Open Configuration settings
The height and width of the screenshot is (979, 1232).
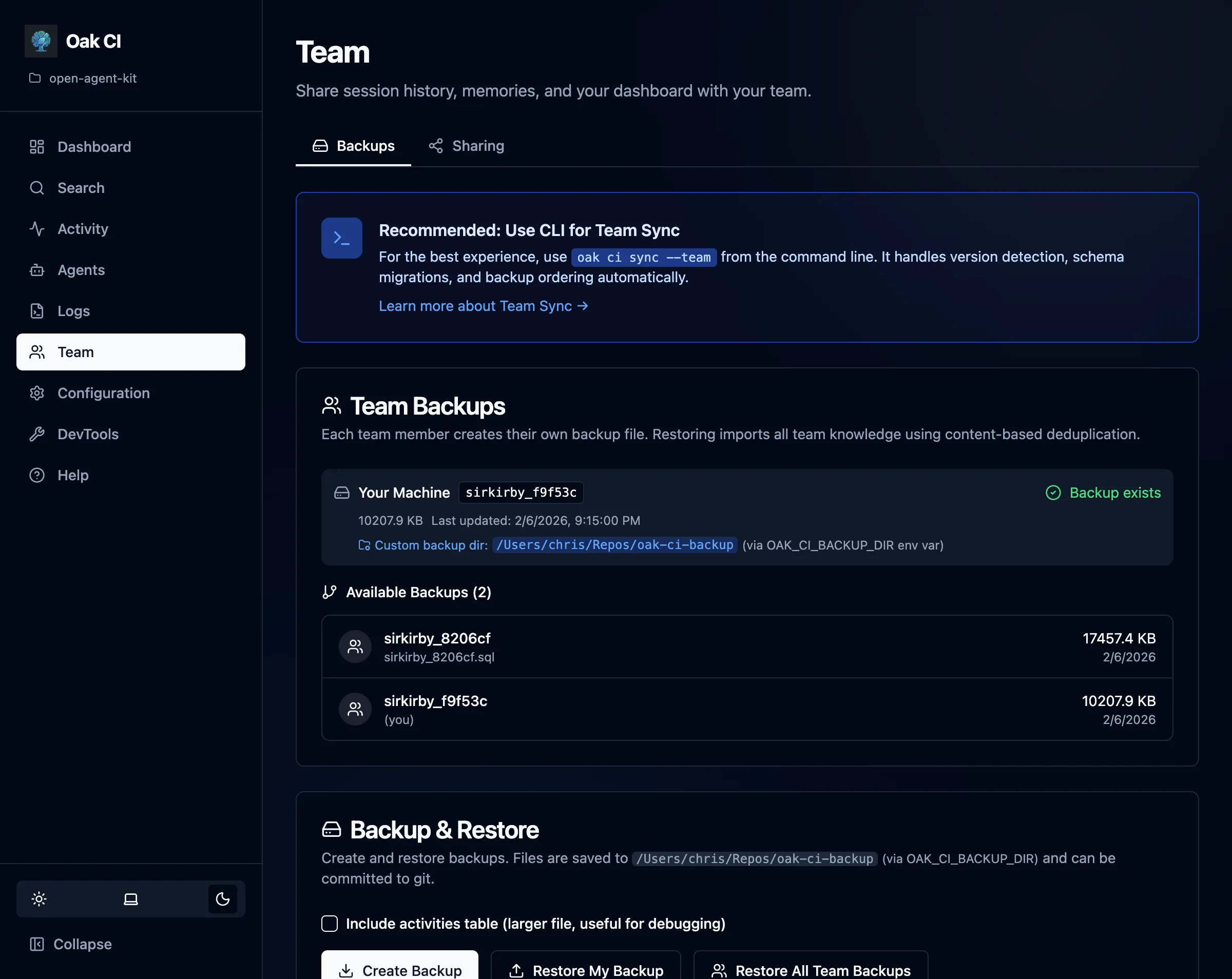point(103,393)
